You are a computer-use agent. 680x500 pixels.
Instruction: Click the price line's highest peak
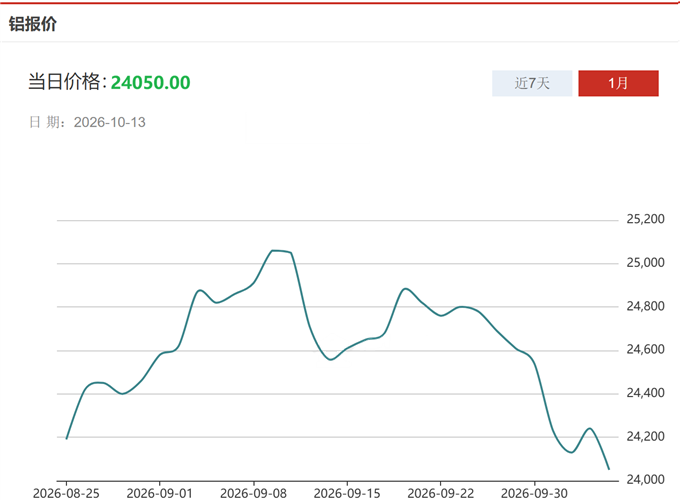tap(273, 250)
